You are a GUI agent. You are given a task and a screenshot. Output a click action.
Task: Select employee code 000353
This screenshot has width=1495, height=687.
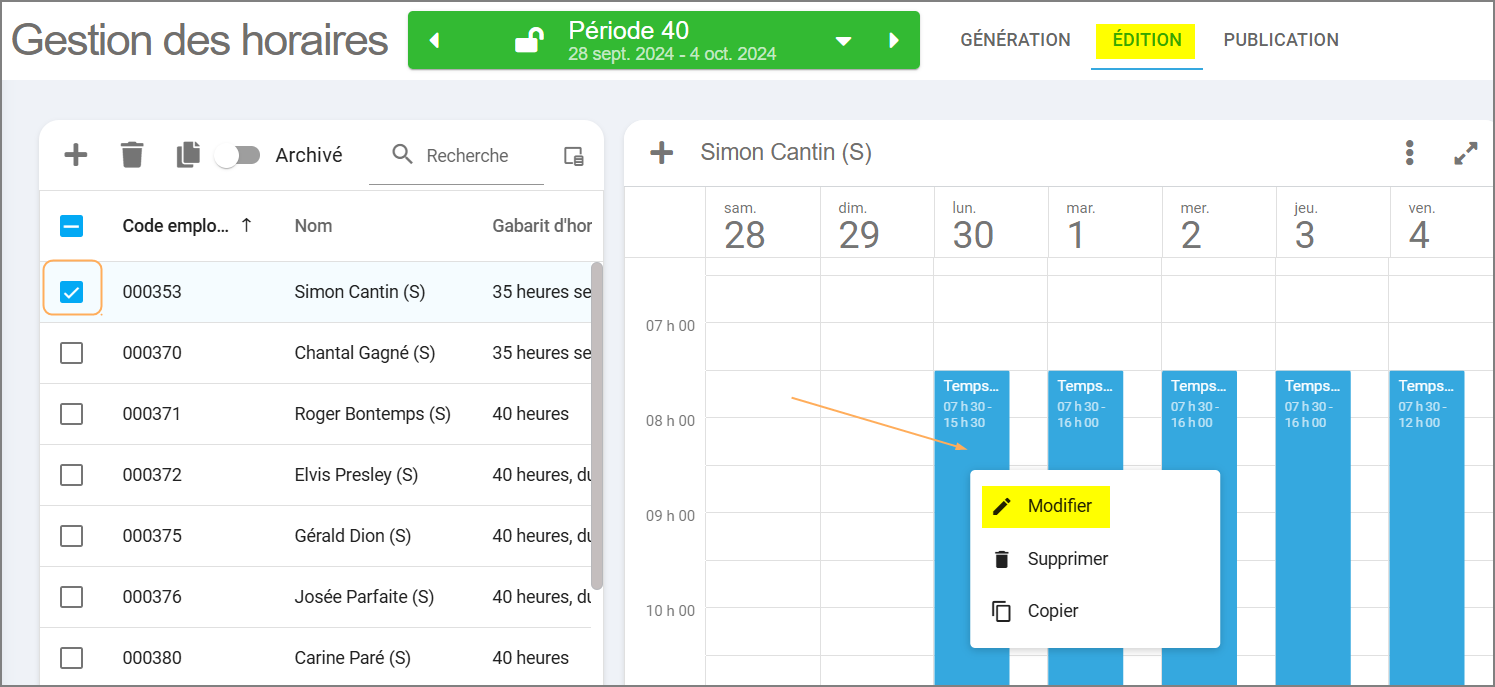point(152,292)
